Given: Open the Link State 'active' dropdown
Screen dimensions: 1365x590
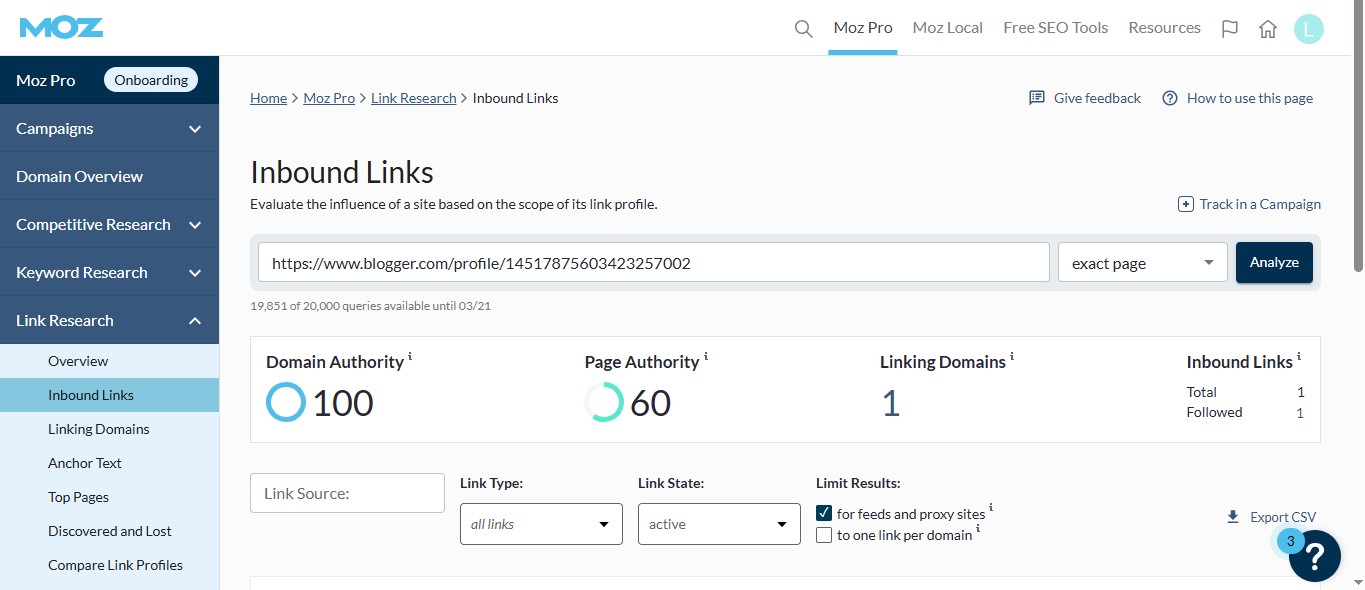Looking at the screenshot, I should (718, 524).
